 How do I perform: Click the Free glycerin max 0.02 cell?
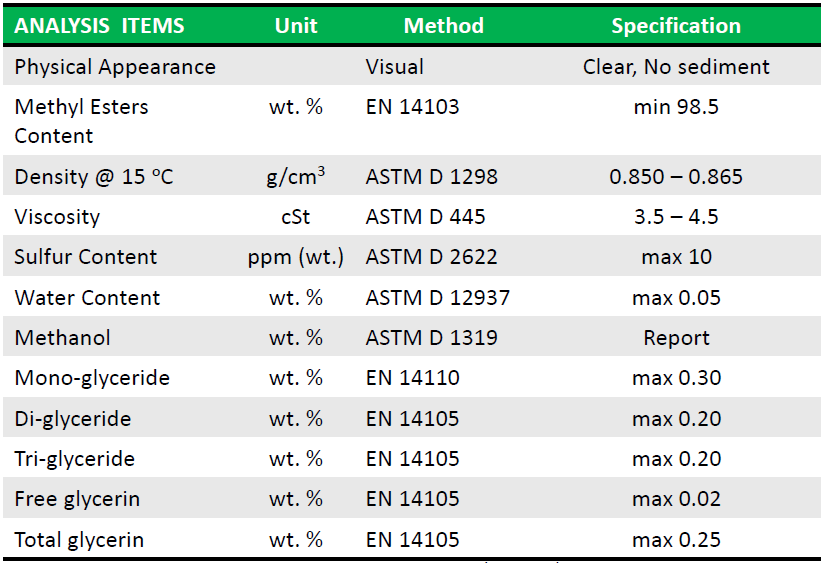pos(676,499)
